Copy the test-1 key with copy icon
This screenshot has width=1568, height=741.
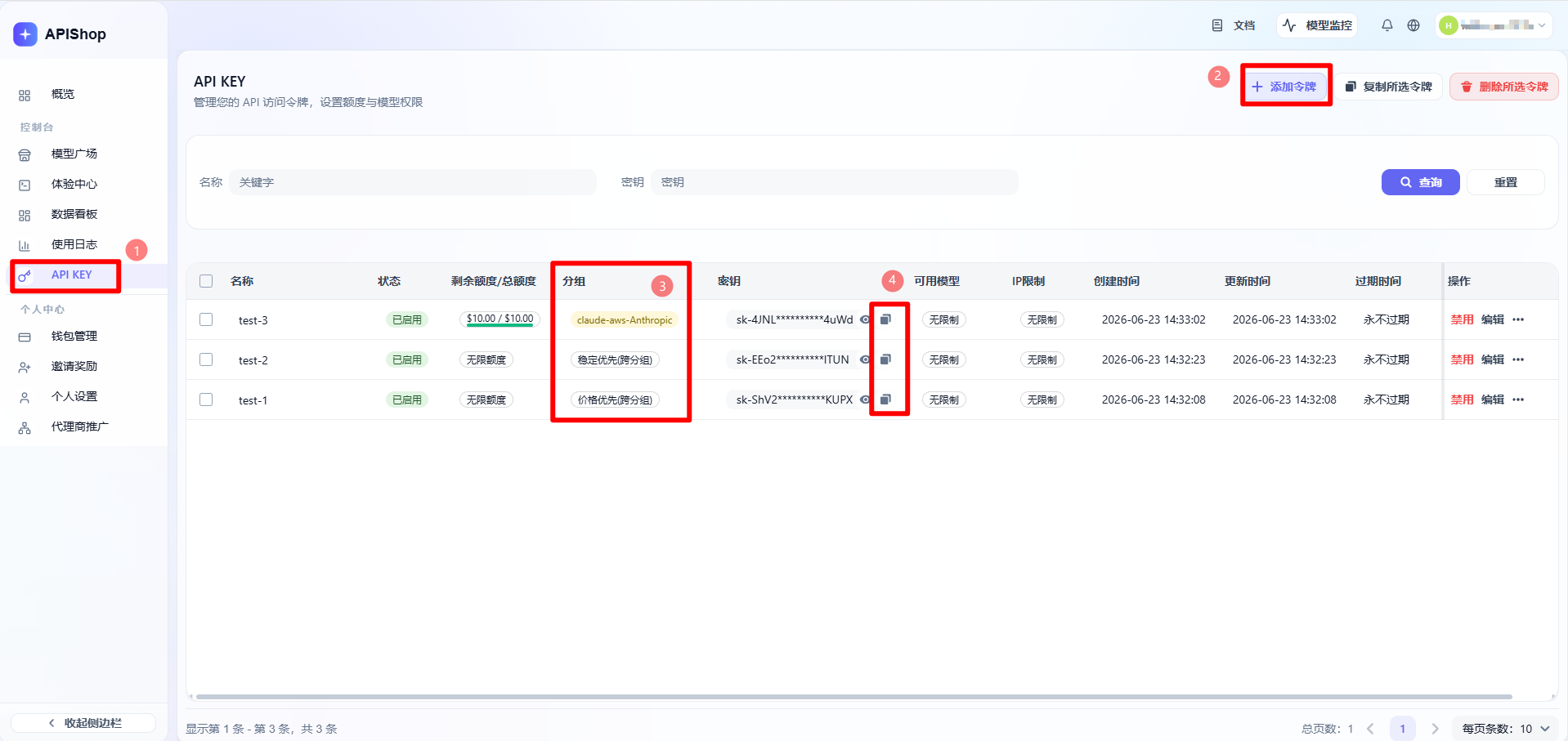[x=885, y=400]
